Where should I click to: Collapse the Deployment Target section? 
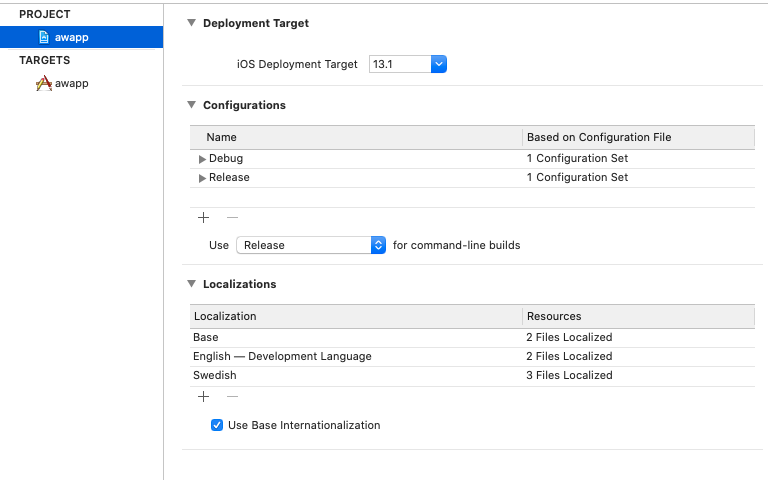[191, 23]
